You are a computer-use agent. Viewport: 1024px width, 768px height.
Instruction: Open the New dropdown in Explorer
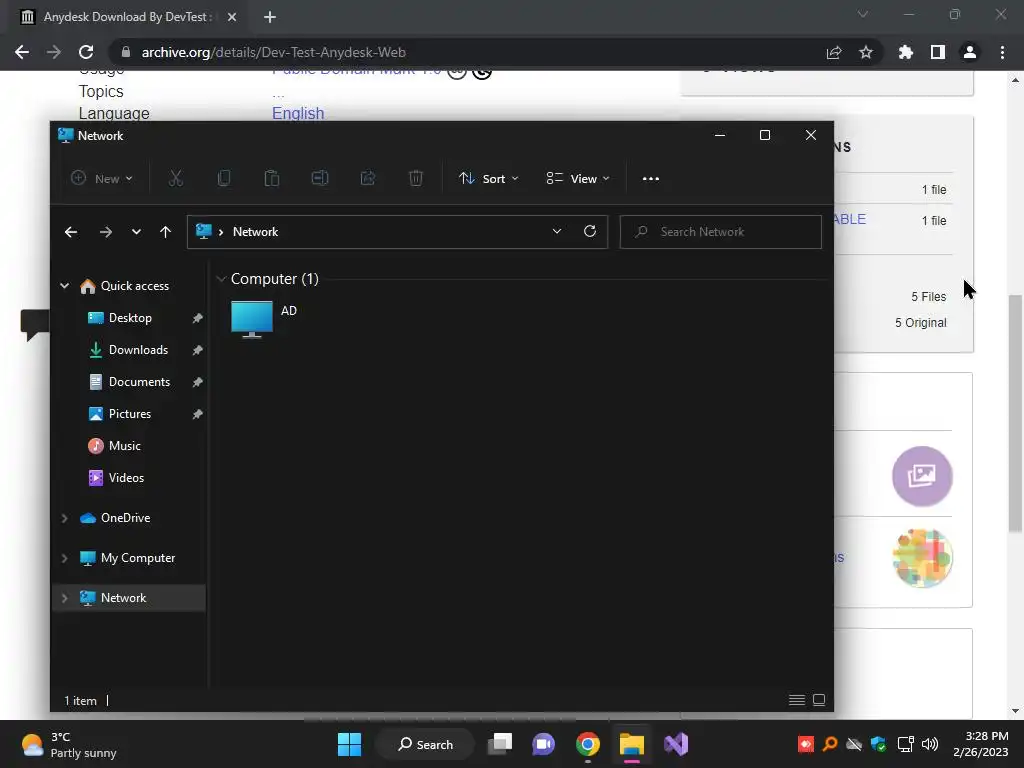pyautogui.click(x=102, y=178)
